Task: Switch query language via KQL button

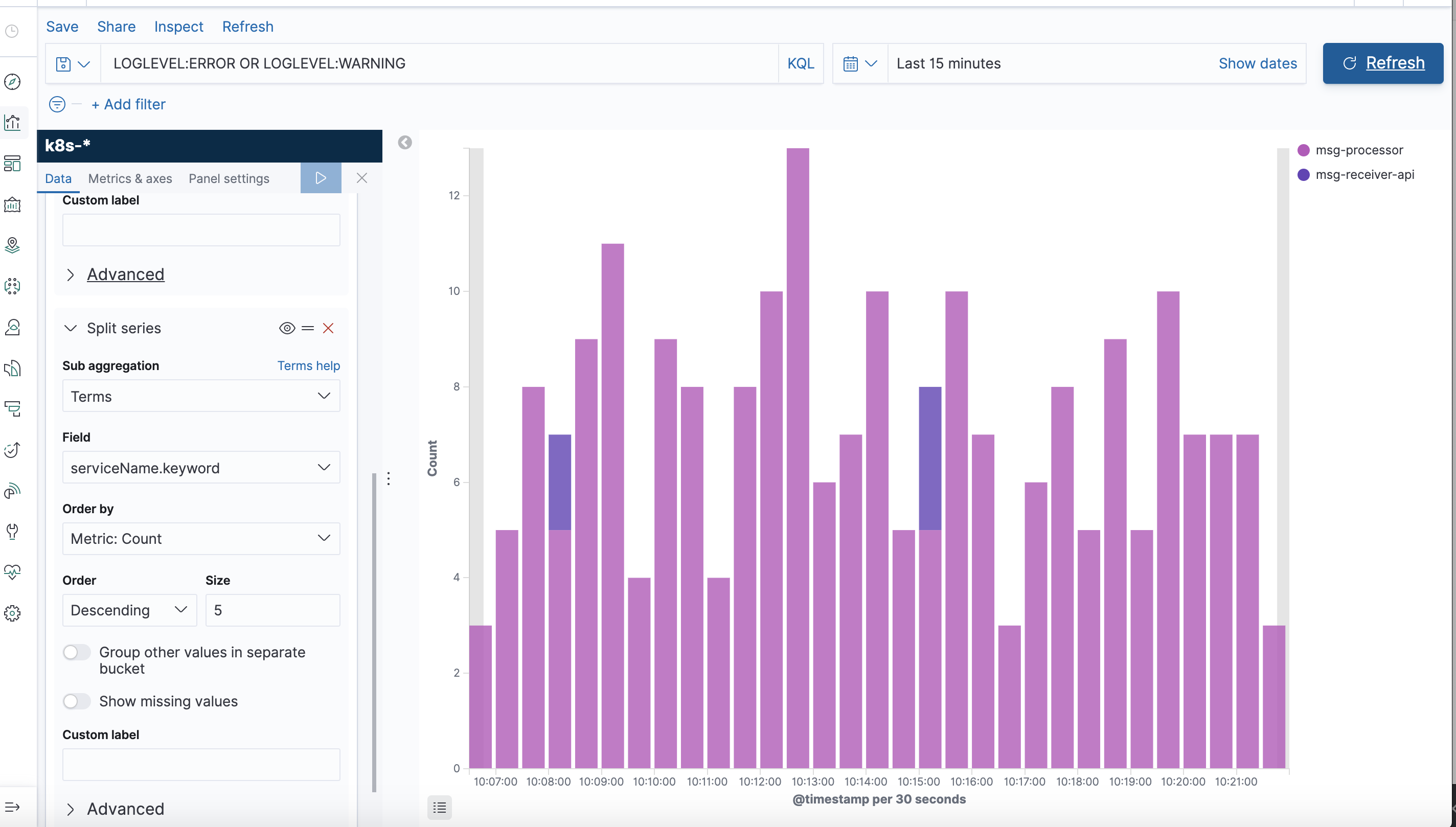Action: click(801, 63)
